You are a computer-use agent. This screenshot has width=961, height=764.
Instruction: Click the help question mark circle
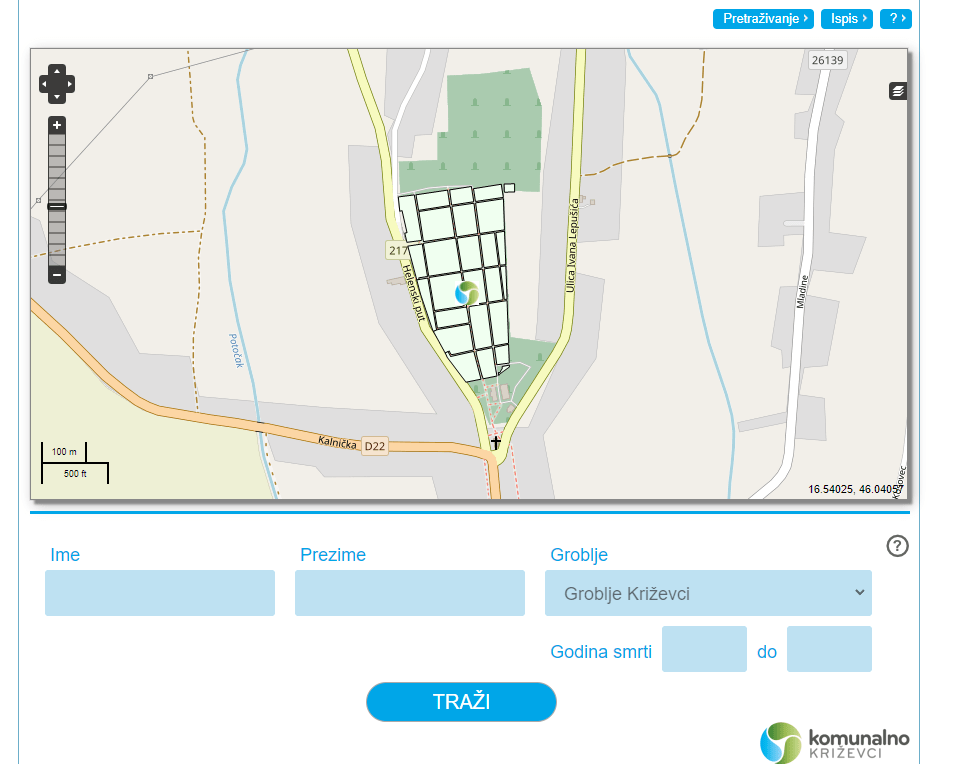click(897, 545)
